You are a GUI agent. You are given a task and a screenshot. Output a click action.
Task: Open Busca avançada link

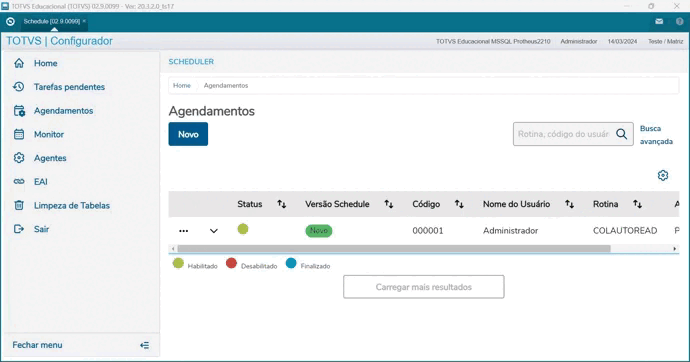click(656, 135)
